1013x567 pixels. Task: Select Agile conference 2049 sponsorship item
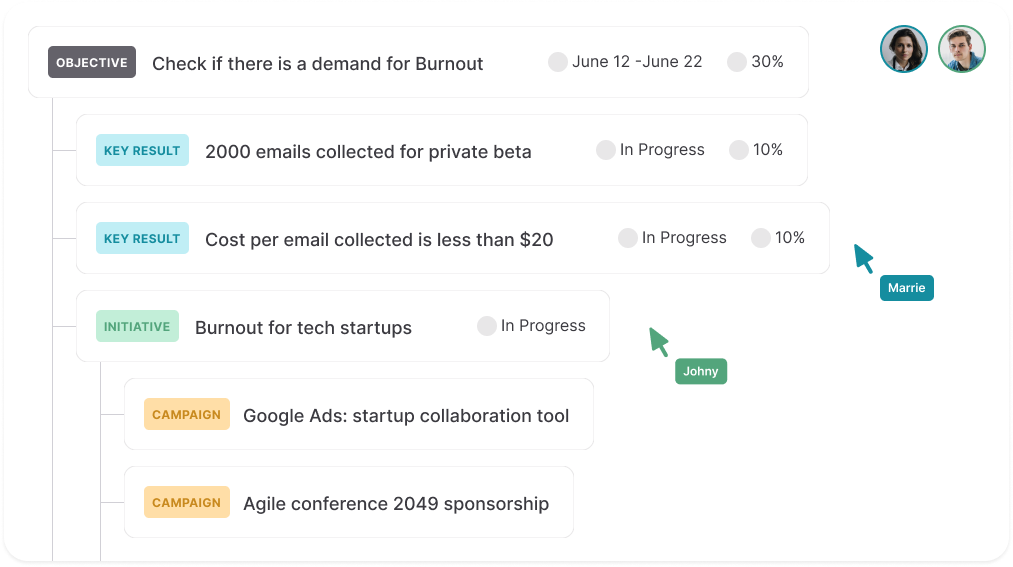pyautogui.click(x=396, y=503)
